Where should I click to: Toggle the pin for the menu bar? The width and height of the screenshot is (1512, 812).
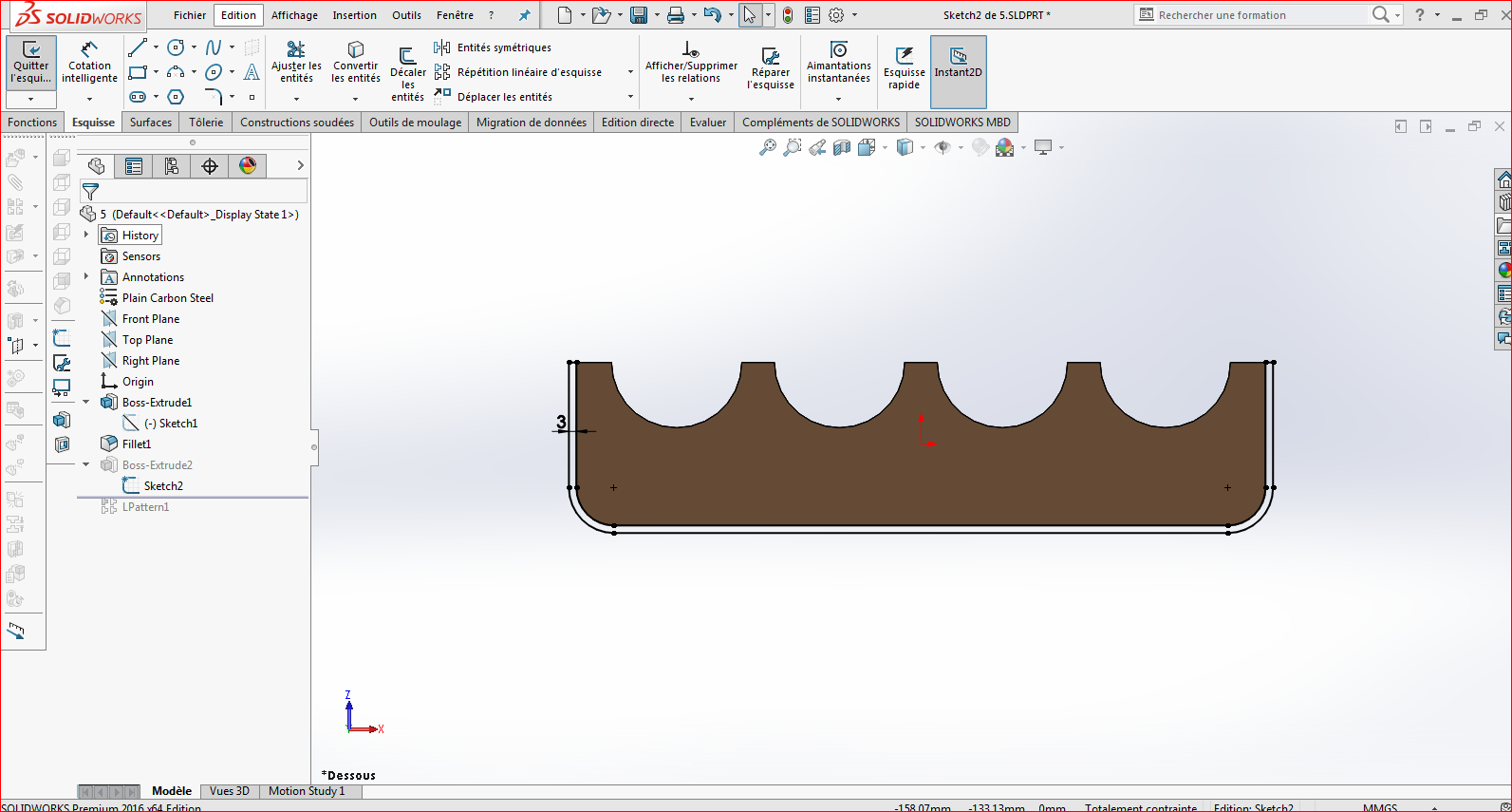tap(525, 15)
